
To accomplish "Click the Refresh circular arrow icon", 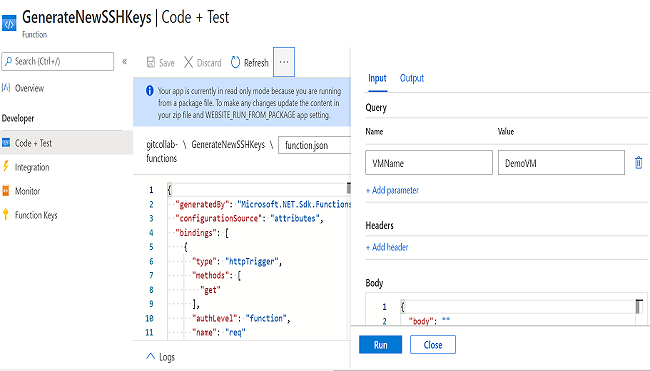I will 235,62.
